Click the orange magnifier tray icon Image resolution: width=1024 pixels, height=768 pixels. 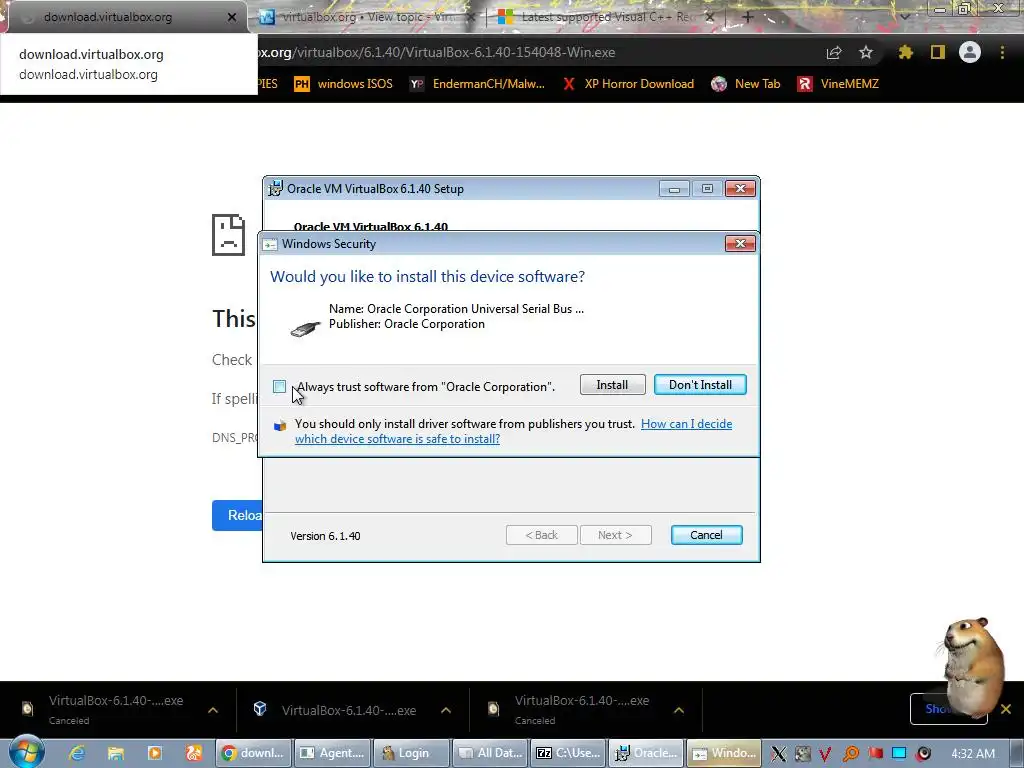850,754
